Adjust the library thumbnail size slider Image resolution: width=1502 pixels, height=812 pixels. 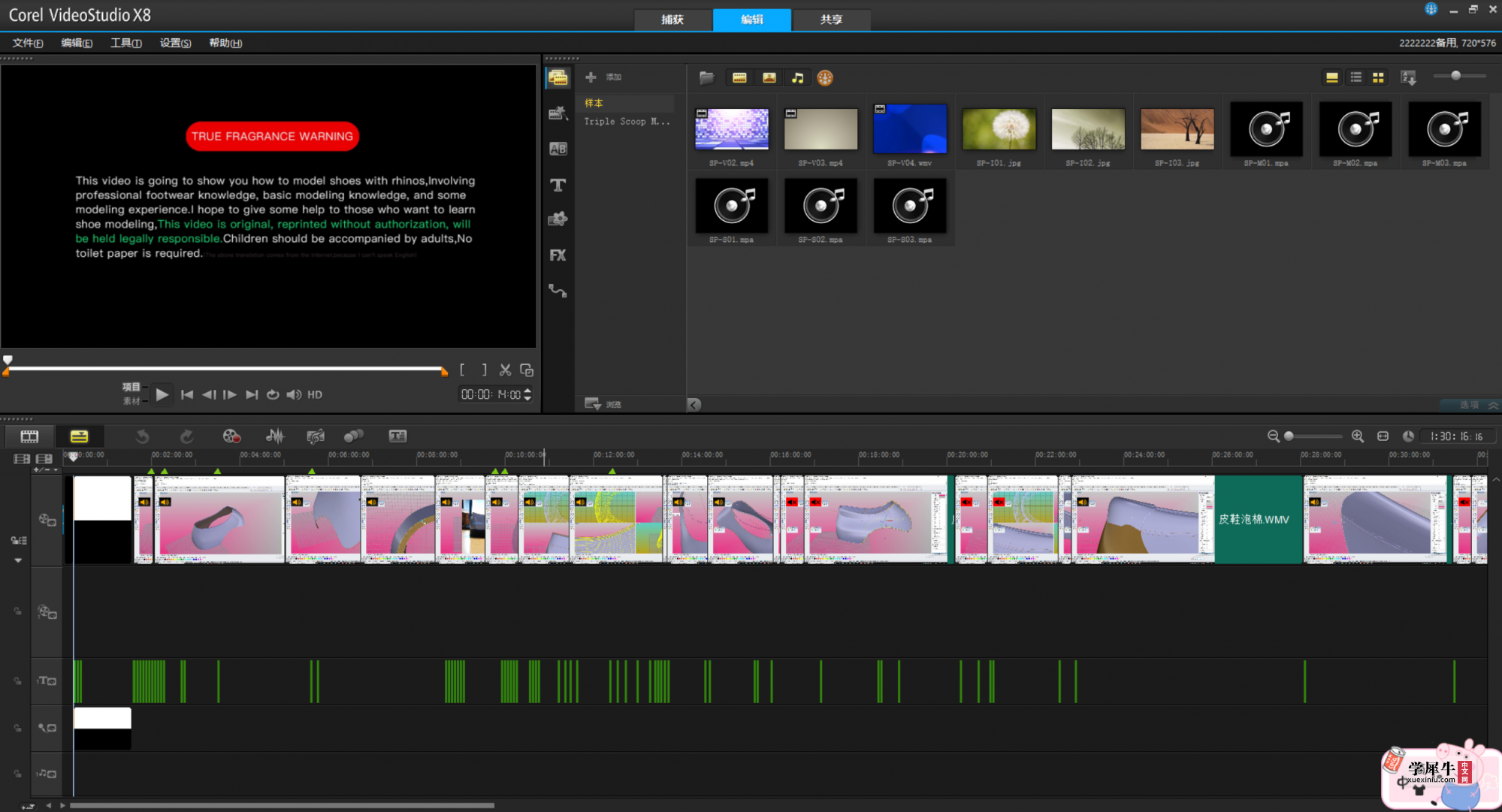pos(1455,76)
